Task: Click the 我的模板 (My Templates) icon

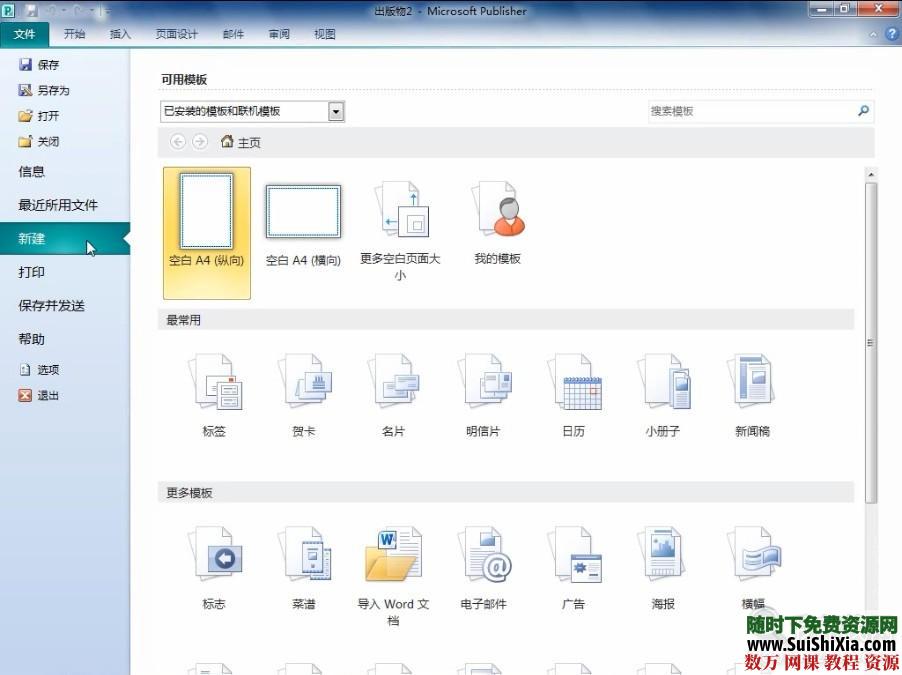Action: [497, 210]
